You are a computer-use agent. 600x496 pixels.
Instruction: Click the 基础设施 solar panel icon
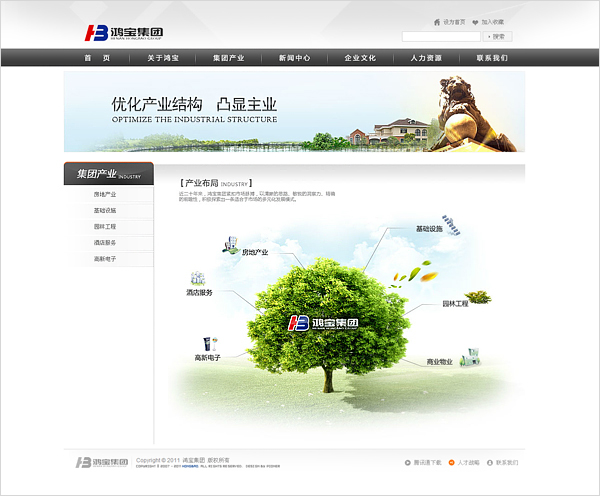pos(452,223)
